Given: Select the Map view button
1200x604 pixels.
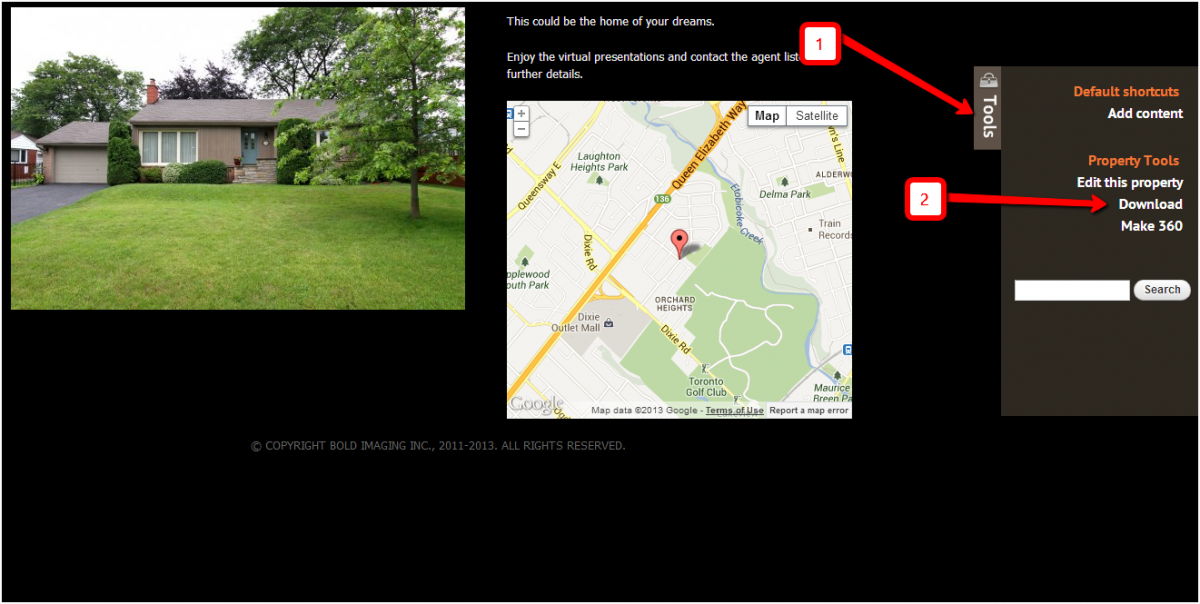Looking at the screenshot, I should coord(767,116).
